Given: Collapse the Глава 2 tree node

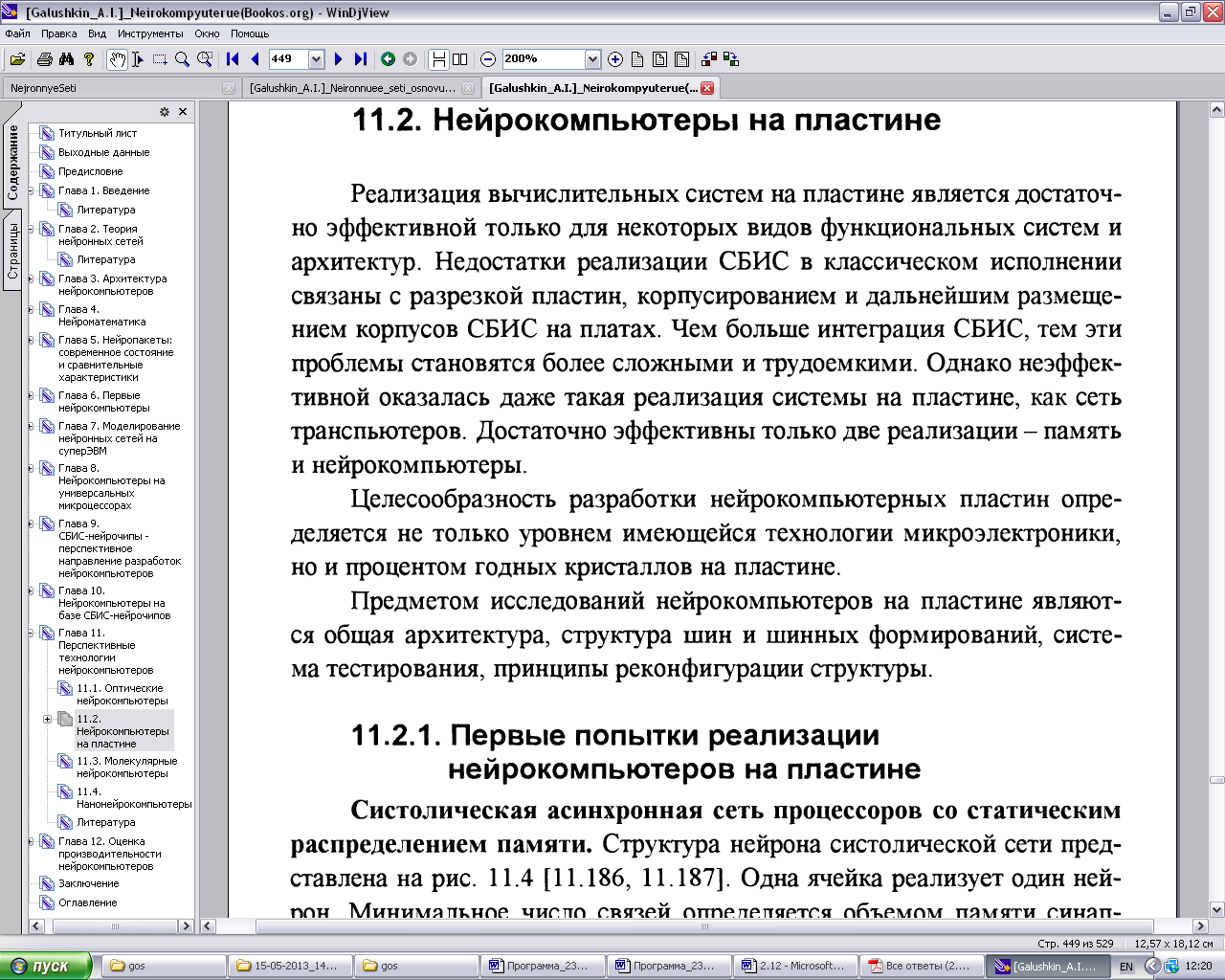Looking at the screenshot, I should coord(31,229).
